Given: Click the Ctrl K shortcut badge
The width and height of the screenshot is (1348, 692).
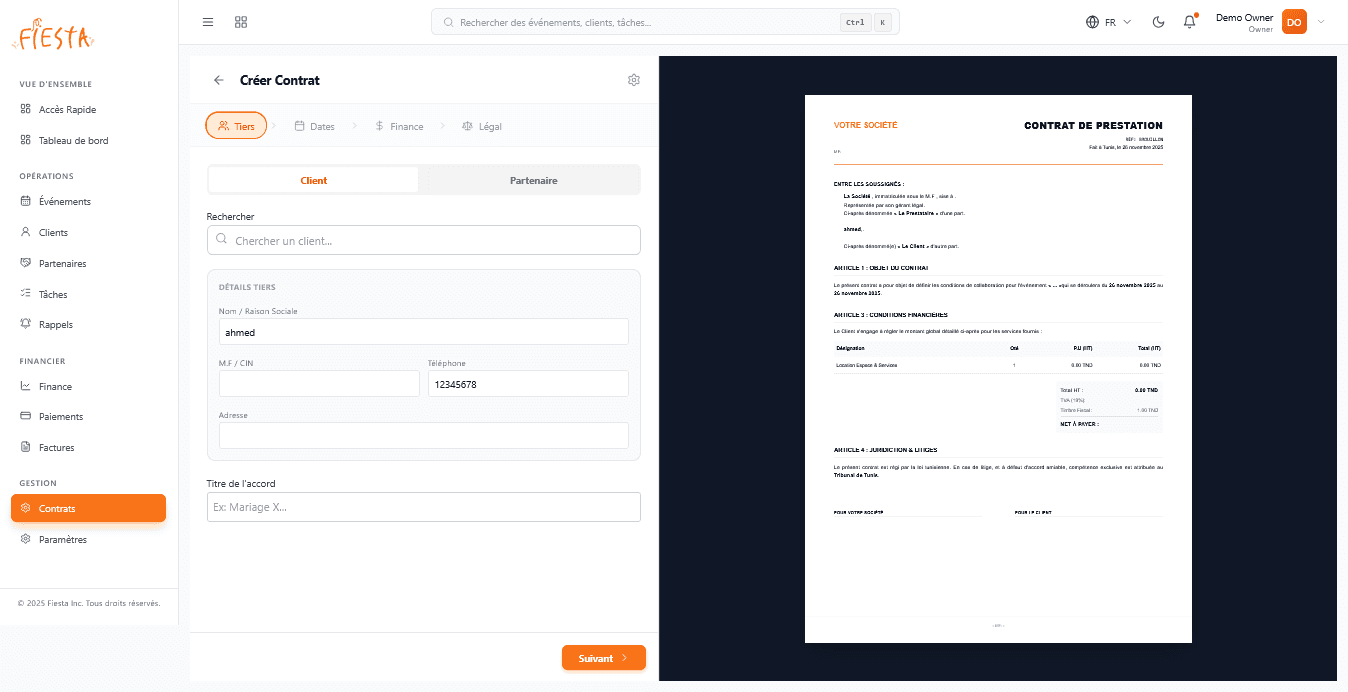Looking at the screenshot, I should coord(866,22).
